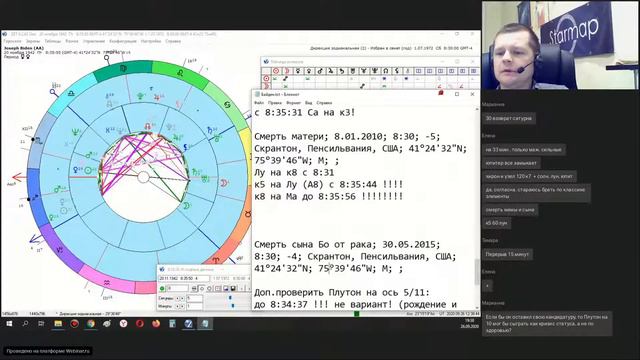This screenshot has width=640, height=360.
Task: Click chat message "Перерыв 15 минут"
Action: pyautogui.click(x=507, y=254)
